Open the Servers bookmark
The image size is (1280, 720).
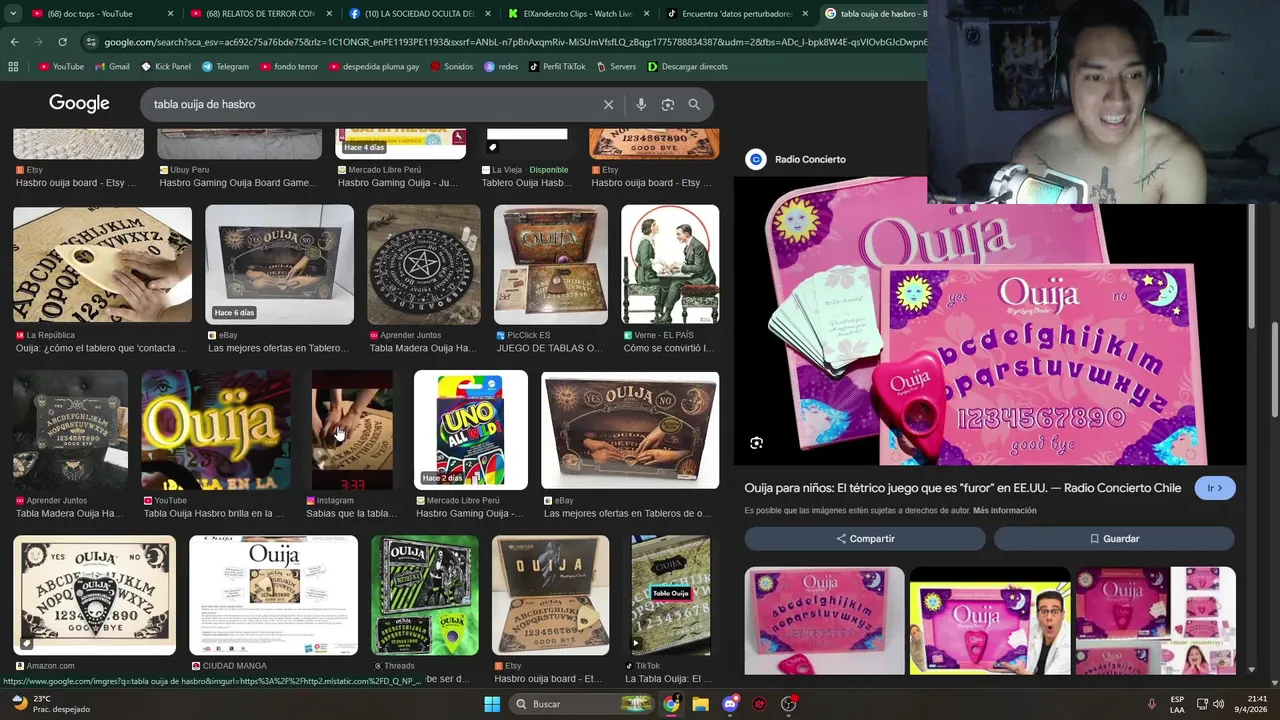616,67
